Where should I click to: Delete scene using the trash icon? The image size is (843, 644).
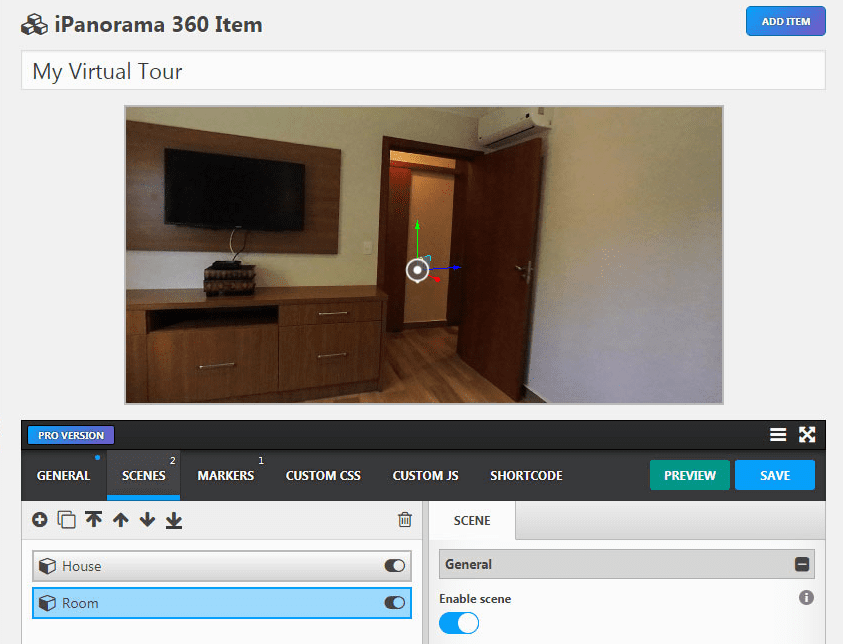click(404, 520)
